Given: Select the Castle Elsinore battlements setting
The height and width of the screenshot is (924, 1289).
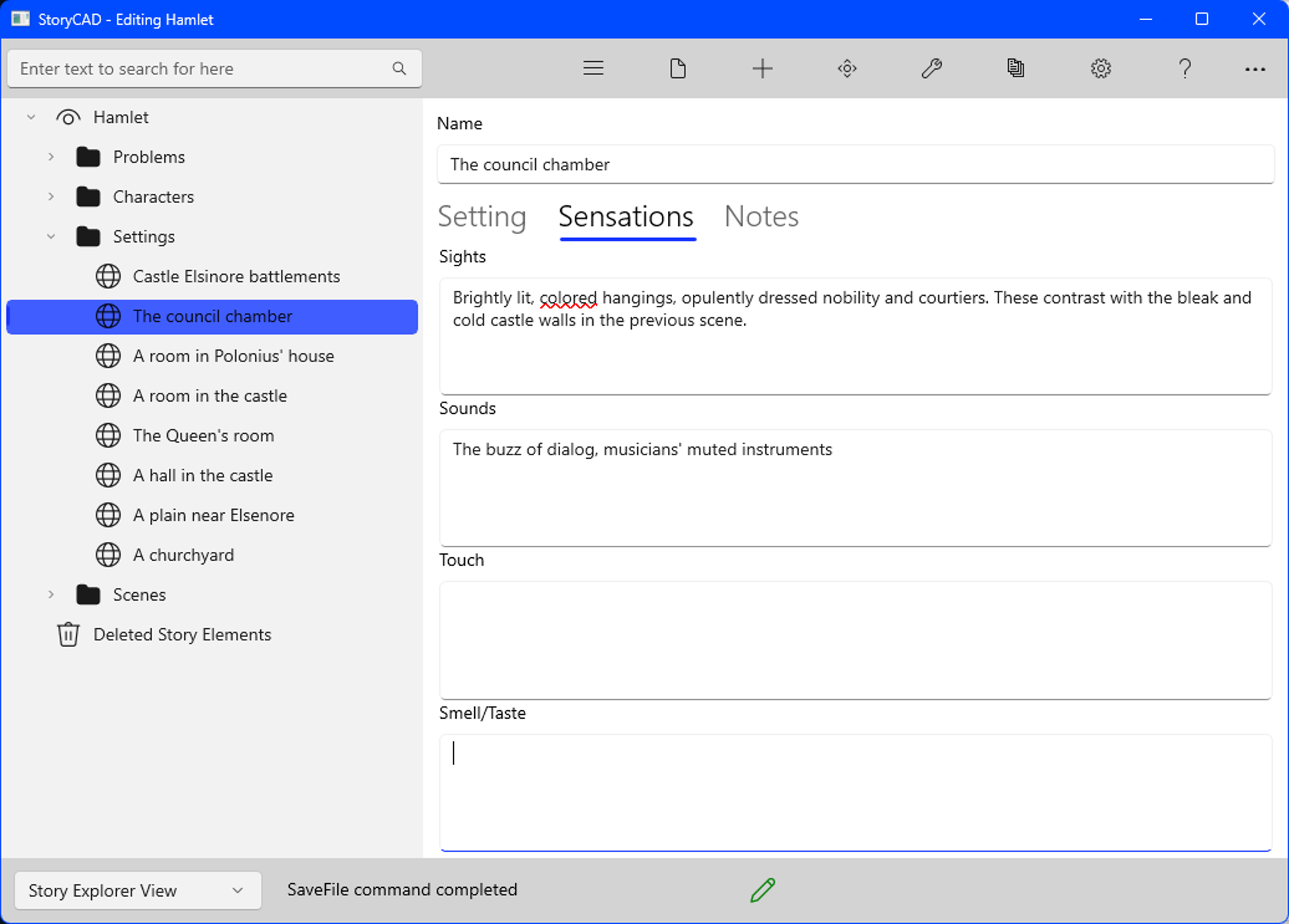Looking at the screenshot, I should tap(236, 276).
